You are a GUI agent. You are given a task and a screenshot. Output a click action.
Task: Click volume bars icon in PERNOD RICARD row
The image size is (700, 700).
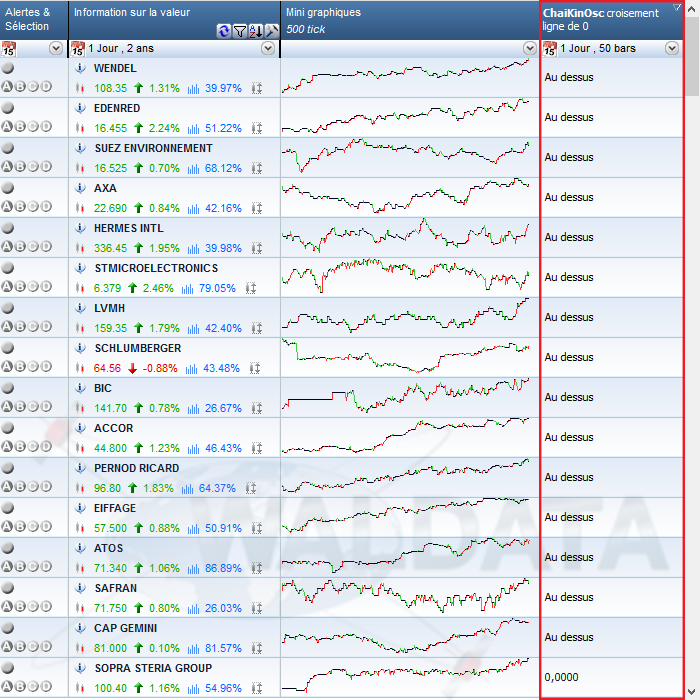(x=188, y=488)
